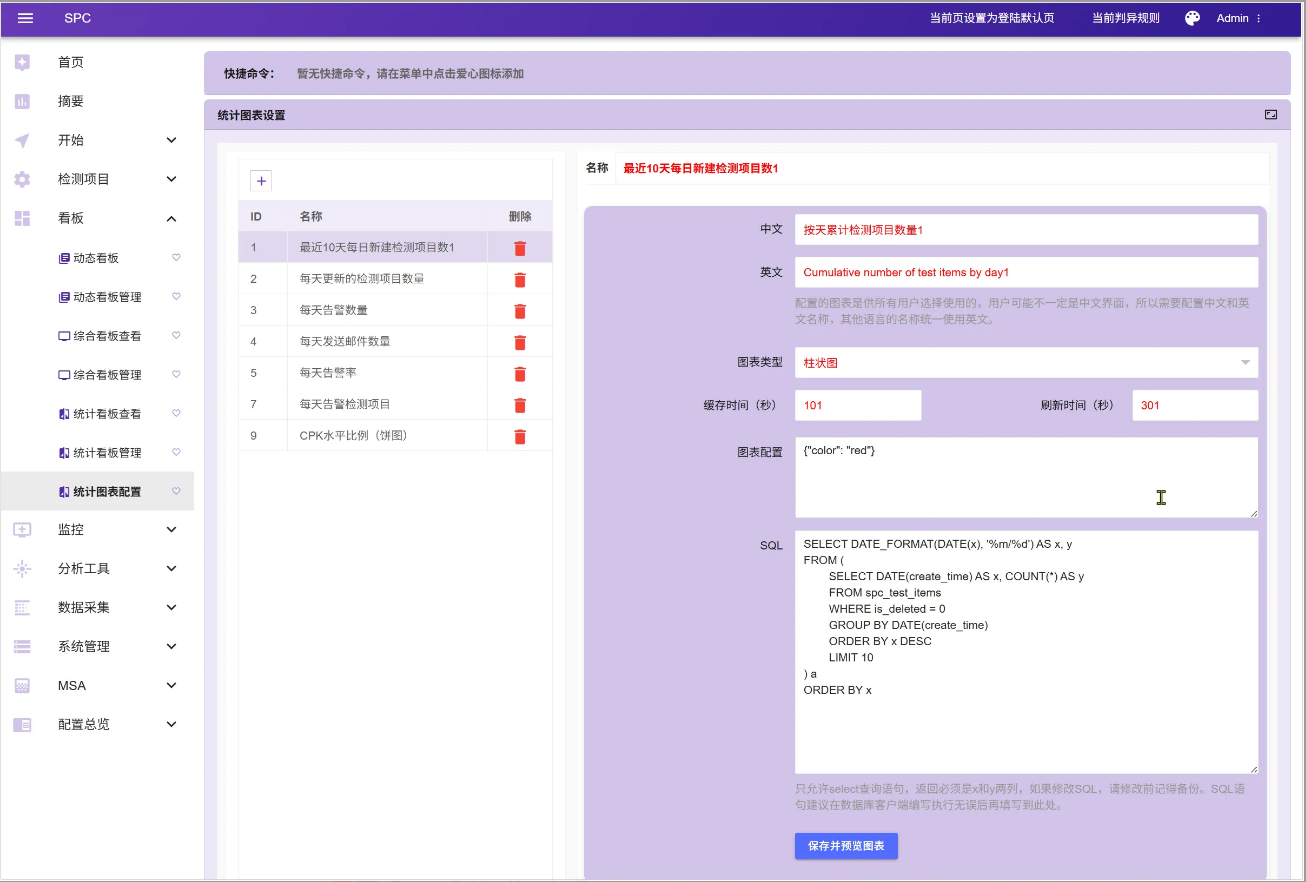Toggle favorite heart next to 统计图表配置
Screen dimensions: 1306x882
176,492
